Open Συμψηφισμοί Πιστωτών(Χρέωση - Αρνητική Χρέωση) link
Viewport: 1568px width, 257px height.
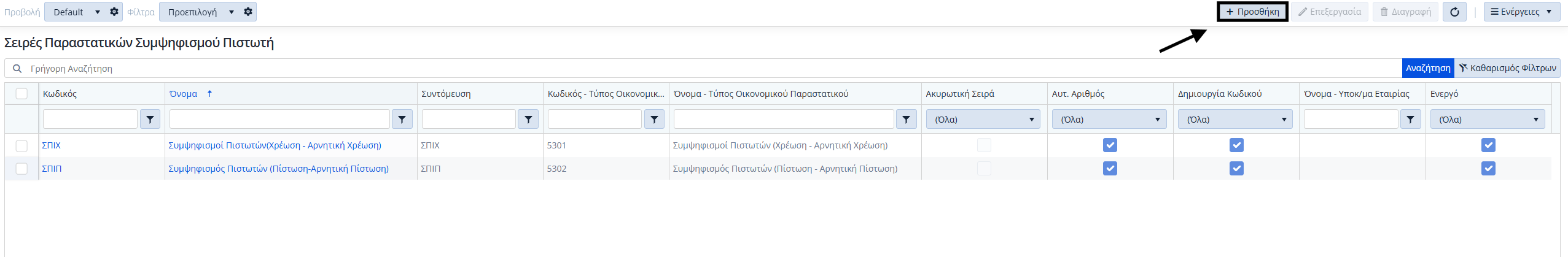pyautogui.click(x=275, y=145)
